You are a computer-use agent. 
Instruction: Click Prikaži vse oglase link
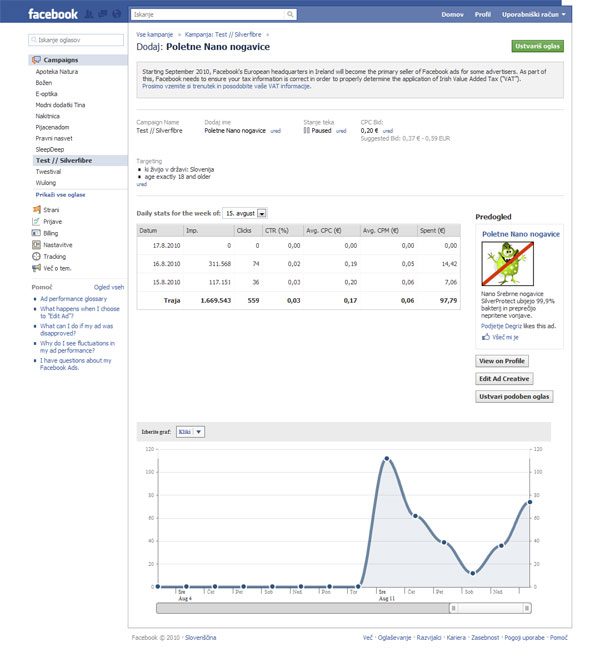(60, 195)
